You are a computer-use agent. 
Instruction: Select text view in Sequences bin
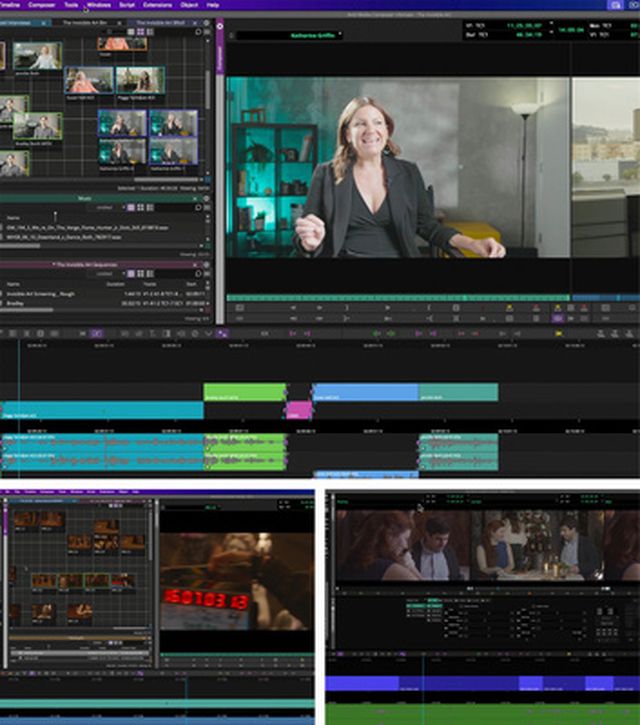131,274
